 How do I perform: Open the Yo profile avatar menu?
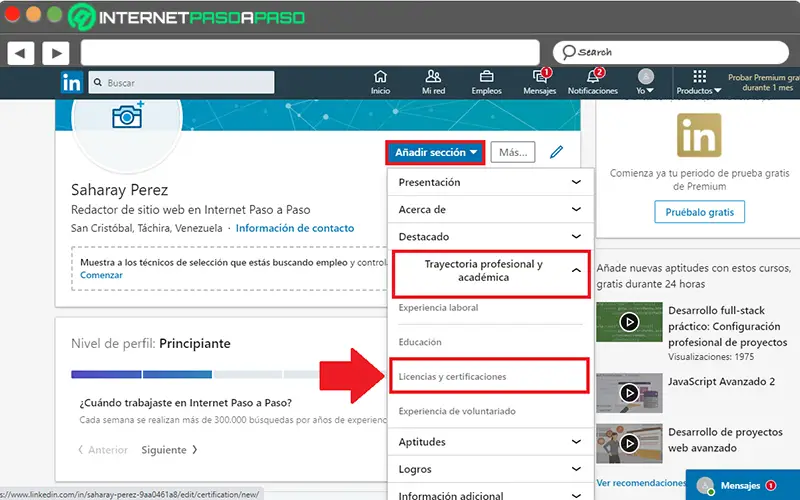coord(645,82)
